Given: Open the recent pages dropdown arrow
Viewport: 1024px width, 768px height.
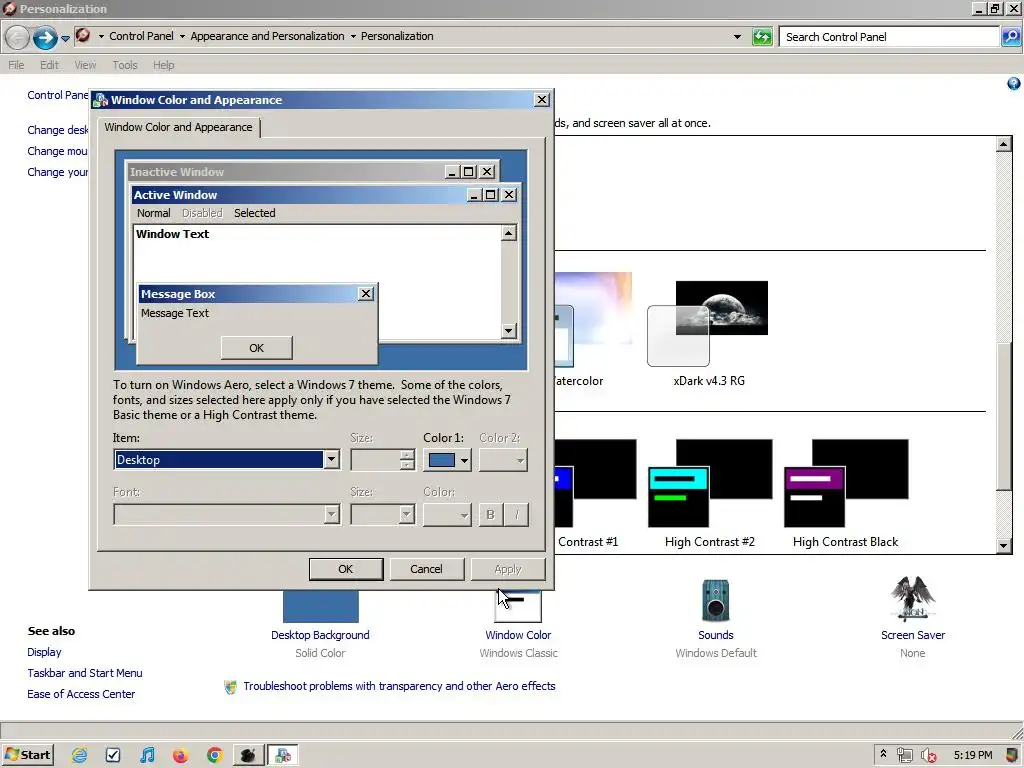Looking at the screenshot, I should tap(65, 39).
